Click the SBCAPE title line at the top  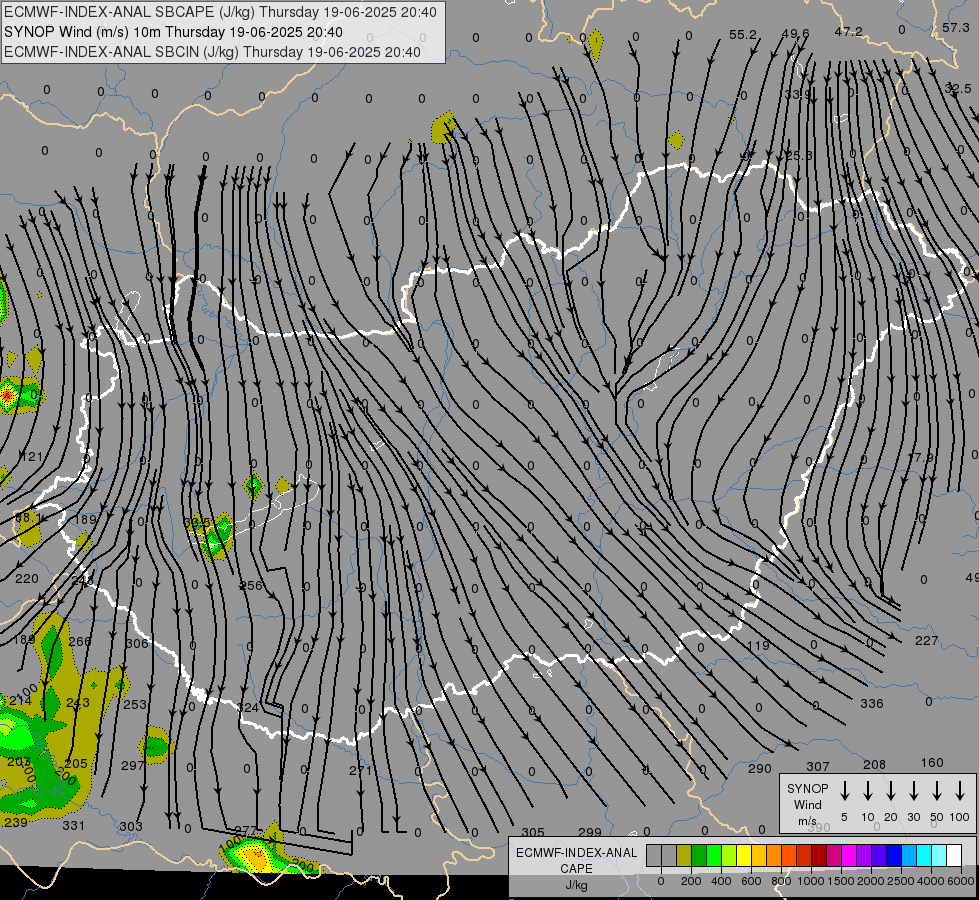tap(220, 12)
